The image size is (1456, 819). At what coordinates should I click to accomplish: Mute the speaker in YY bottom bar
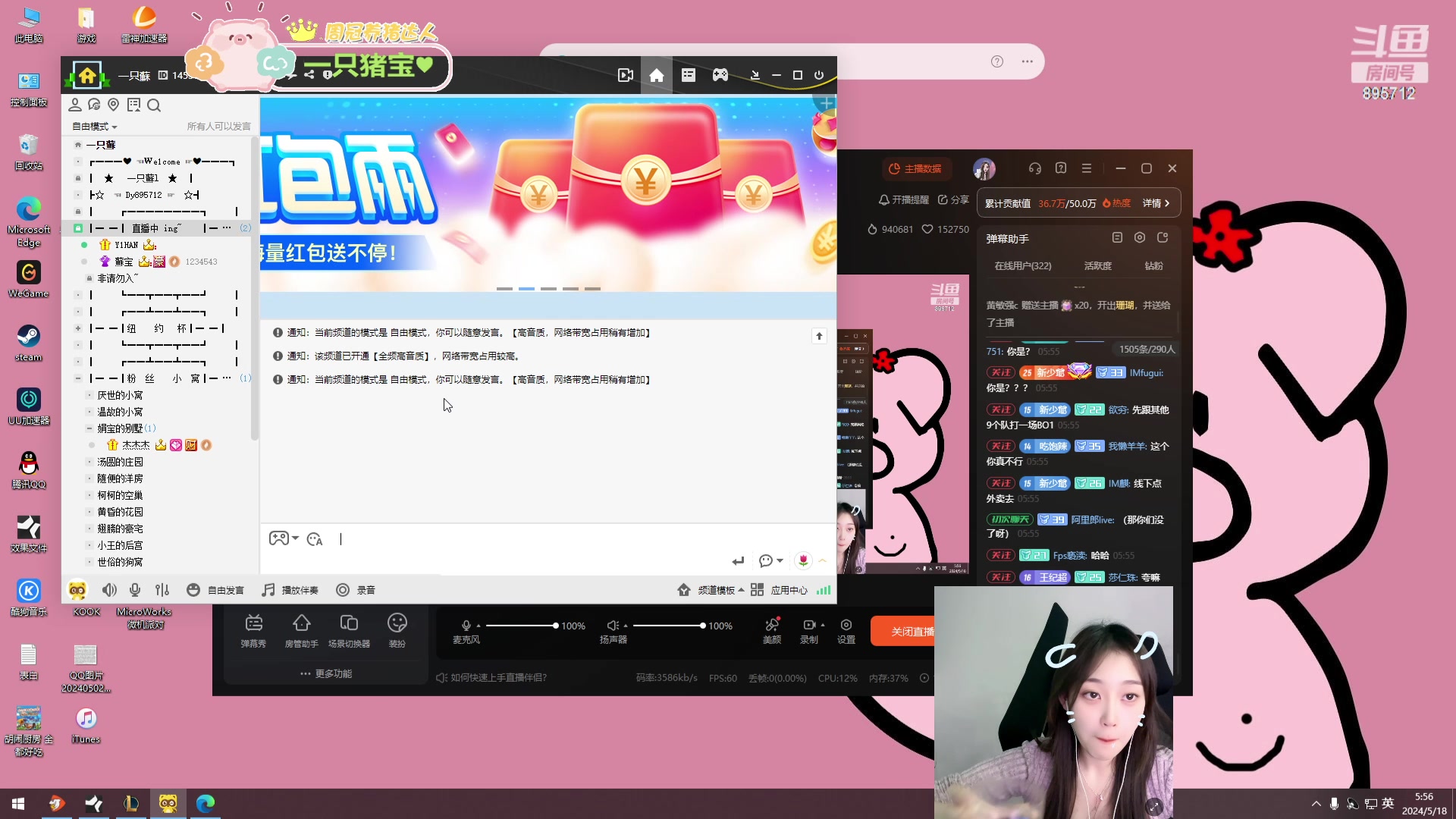(109, 590)
